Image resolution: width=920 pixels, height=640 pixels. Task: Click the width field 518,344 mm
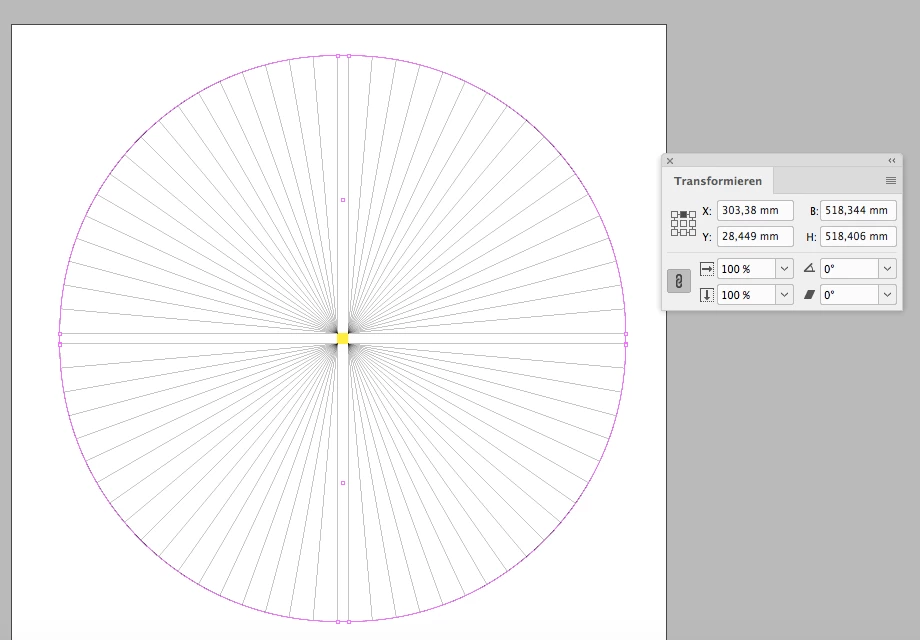pos(858,210)
